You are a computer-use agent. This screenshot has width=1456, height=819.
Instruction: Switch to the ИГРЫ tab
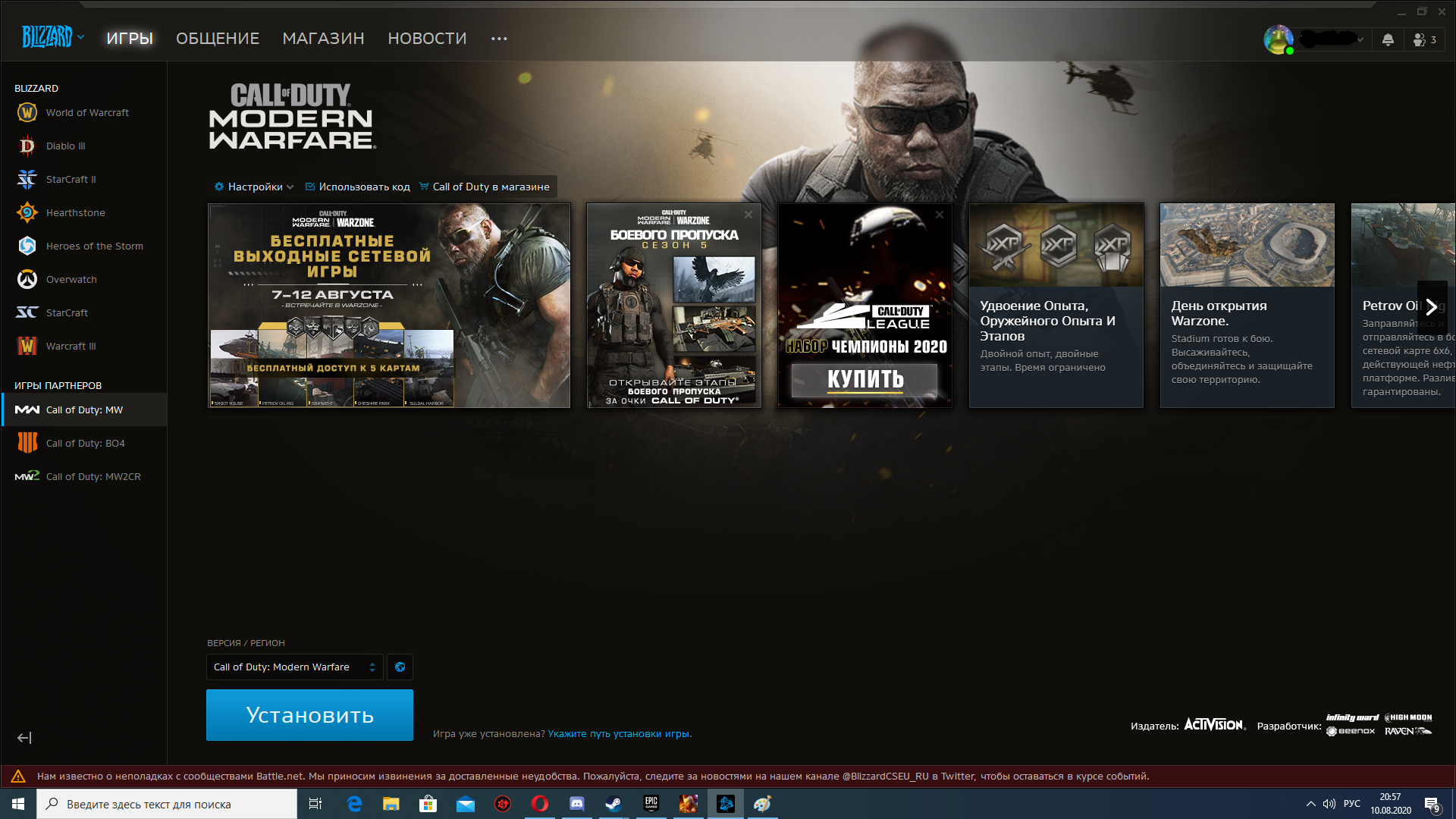coord(130,39)
